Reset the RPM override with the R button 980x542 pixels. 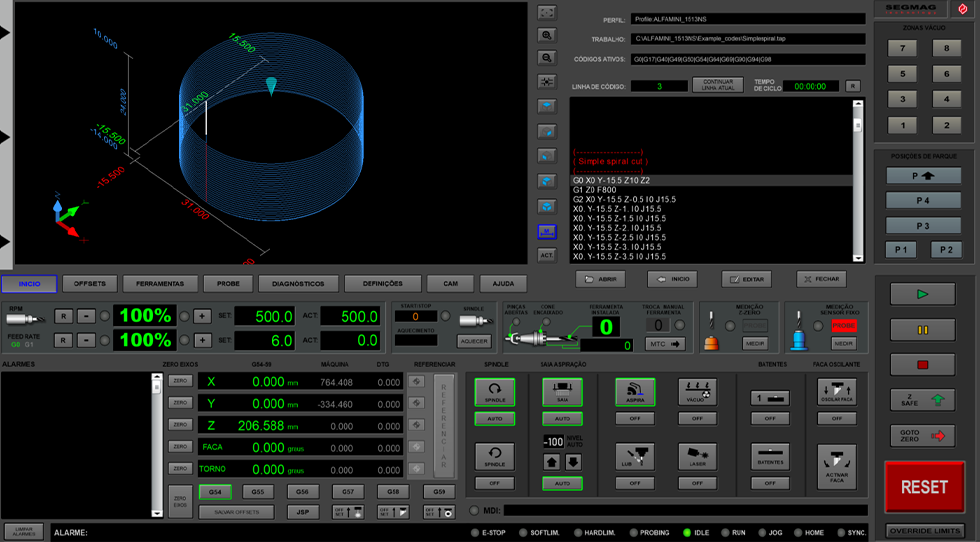(63, 316)
